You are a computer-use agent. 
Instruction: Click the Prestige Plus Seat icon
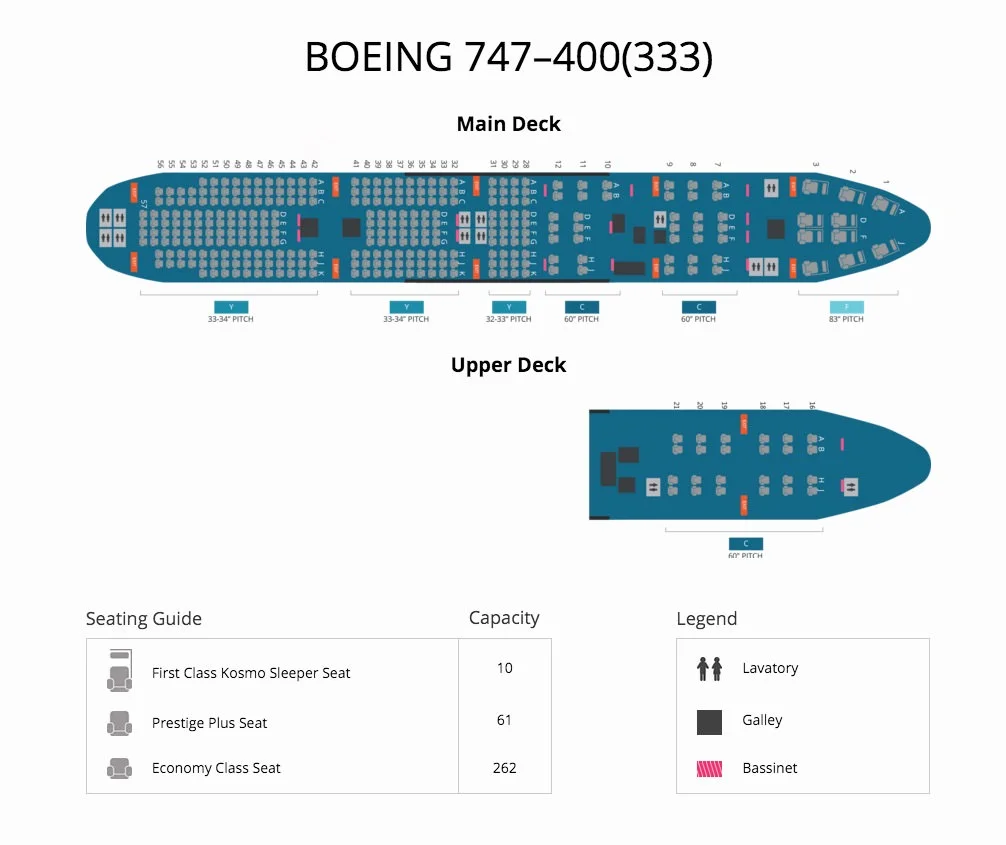pos(119,723)
